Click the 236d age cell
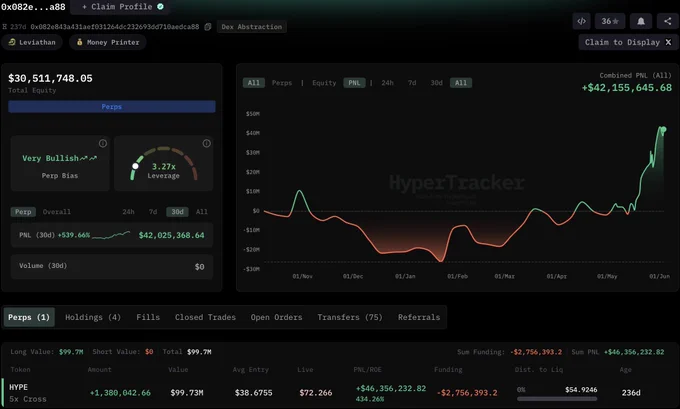Screen dimensions: 680x409 coord(631,393)
